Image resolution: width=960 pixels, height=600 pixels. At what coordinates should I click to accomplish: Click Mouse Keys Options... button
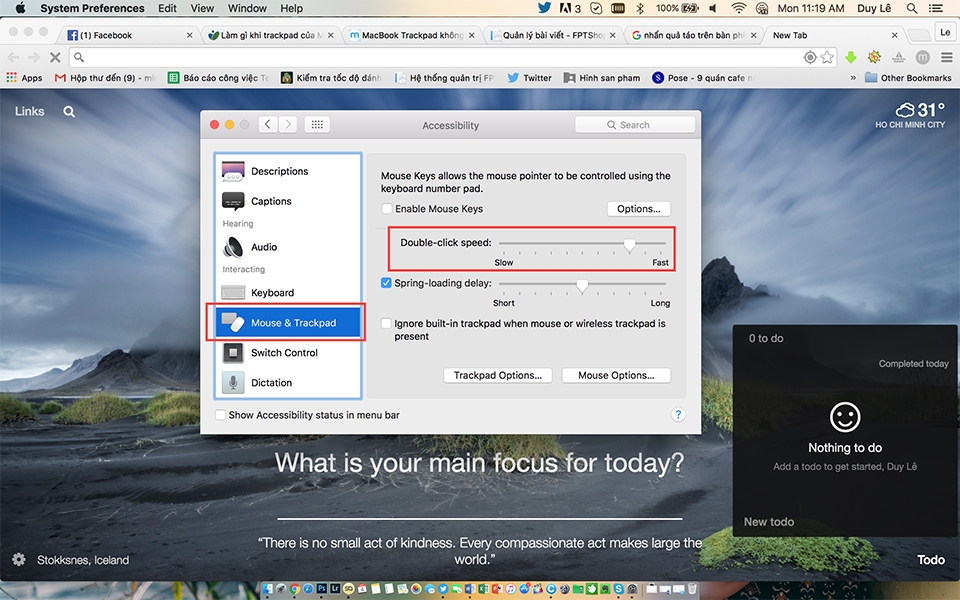click(639, 209)
